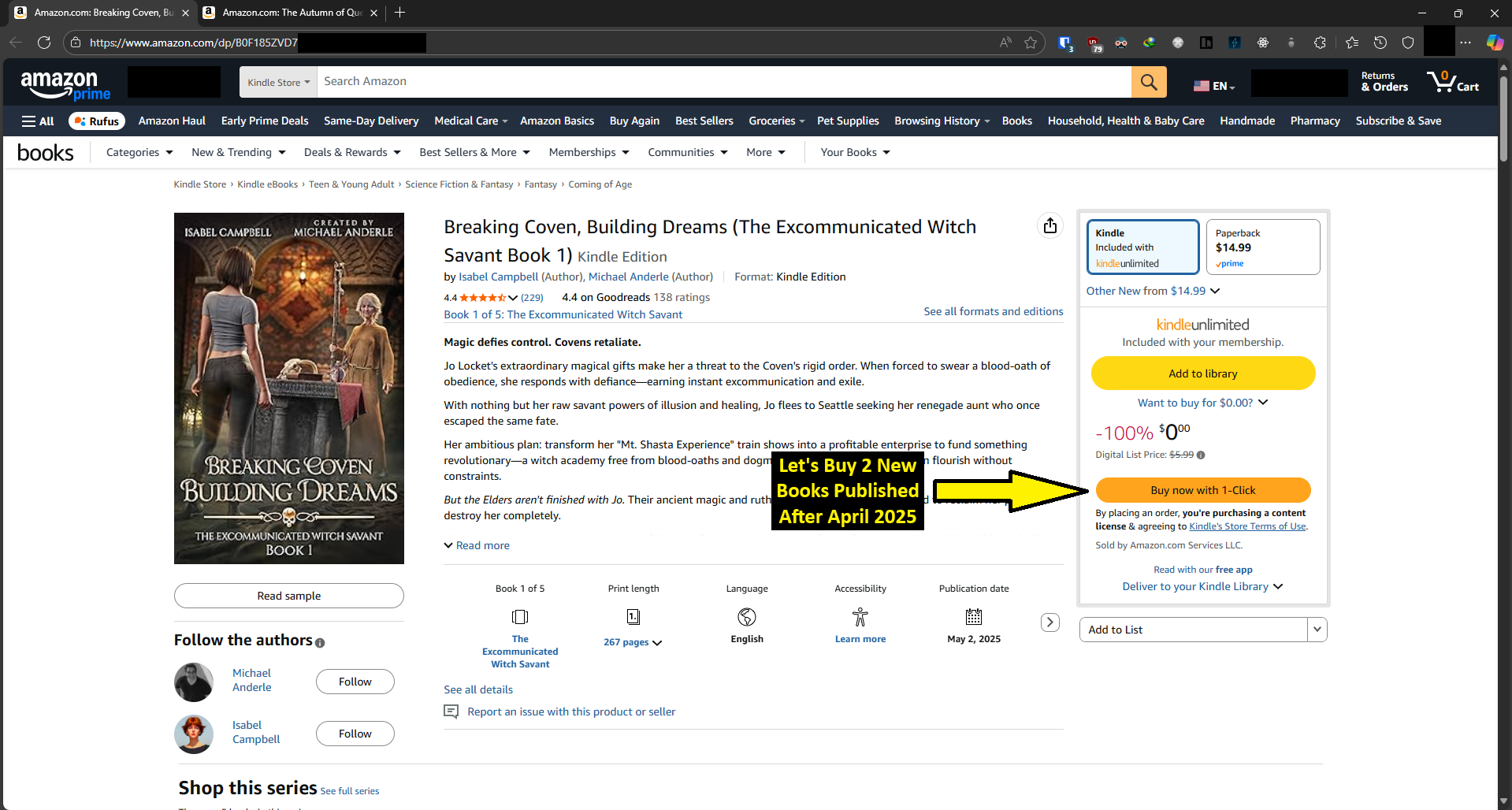Open the Copilot sidebar icon
Viewport: 1512px width, 810px height.
coord(1495,43)
